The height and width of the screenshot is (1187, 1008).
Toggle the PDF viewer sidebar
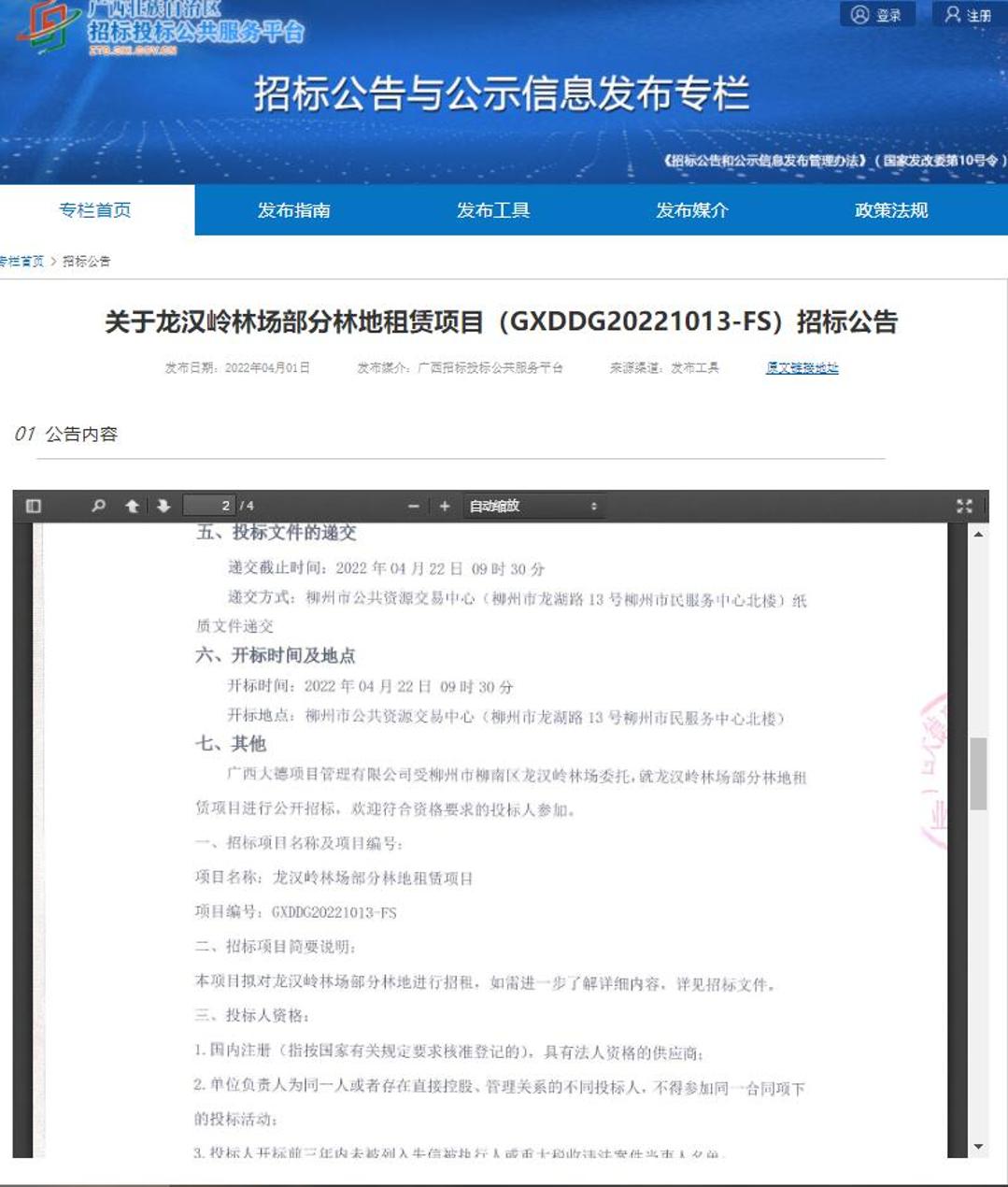[x=34, y=506]
